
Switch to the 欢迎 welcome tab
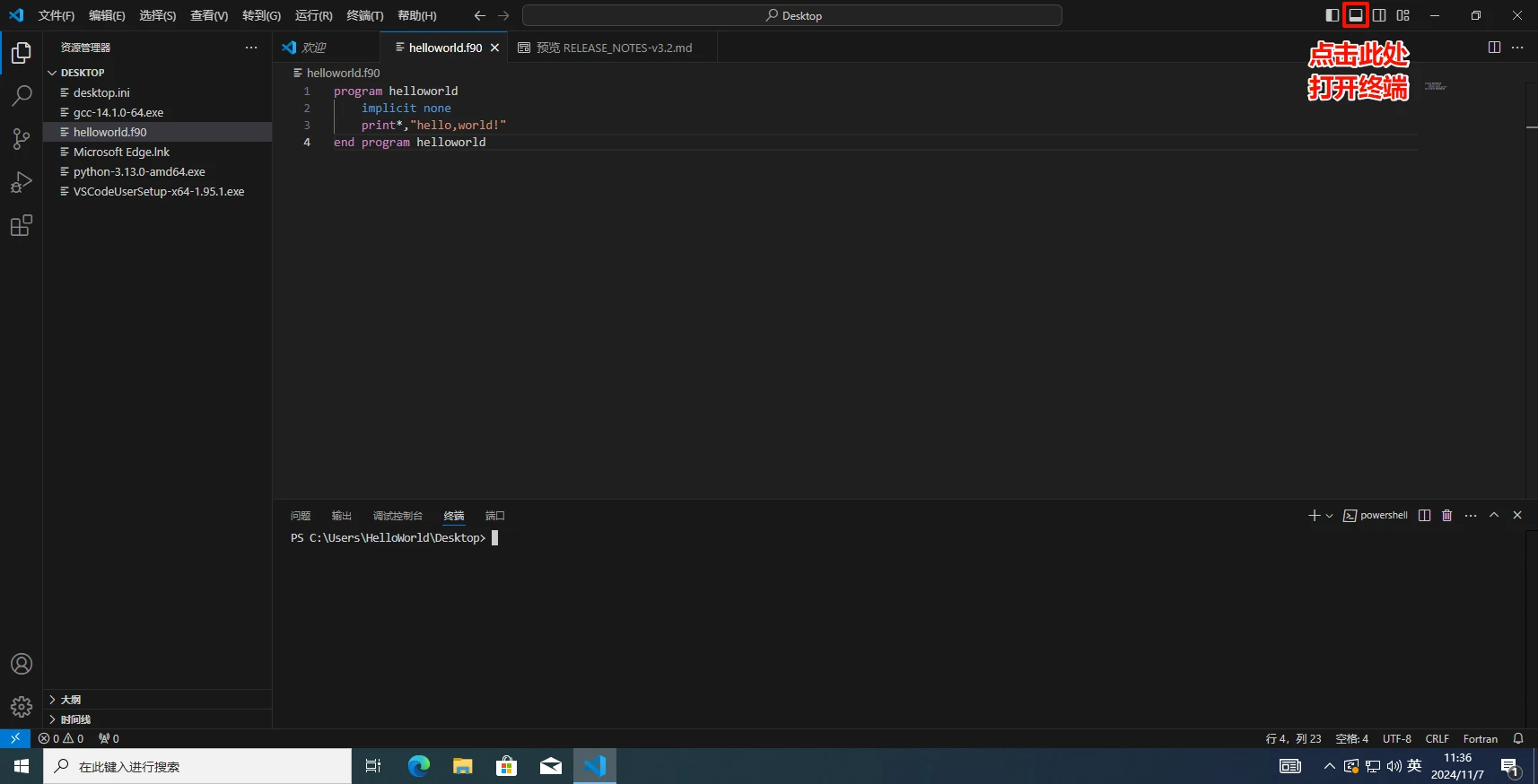pos(327,48)
